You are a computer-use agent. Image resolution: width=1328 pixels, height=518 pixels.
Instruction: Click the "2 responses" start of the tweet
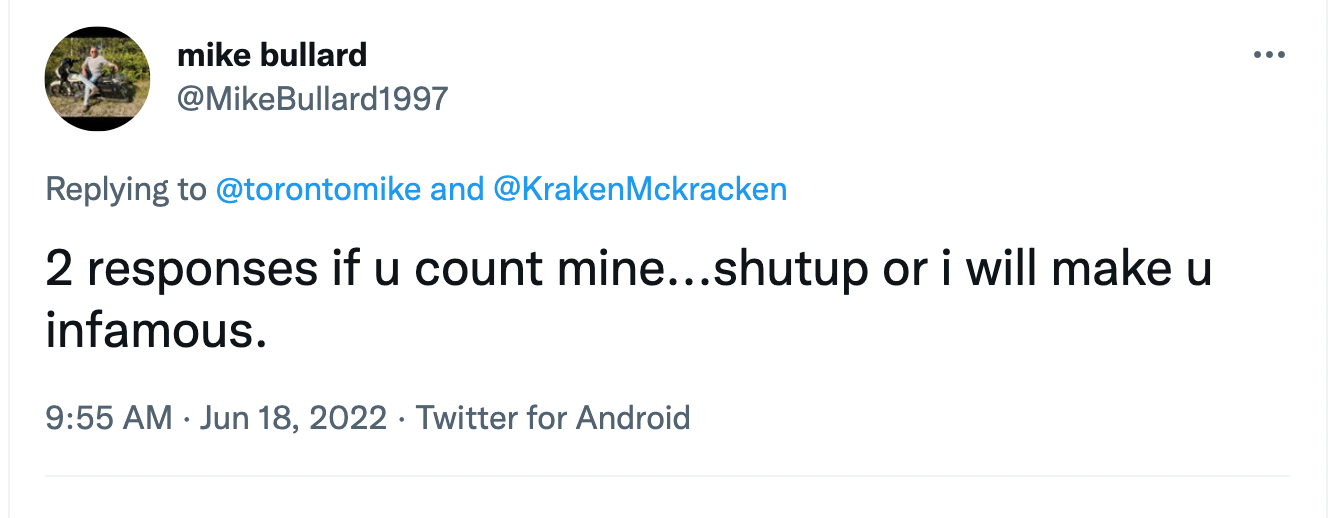pyautogui.click(x=182, y=272)
